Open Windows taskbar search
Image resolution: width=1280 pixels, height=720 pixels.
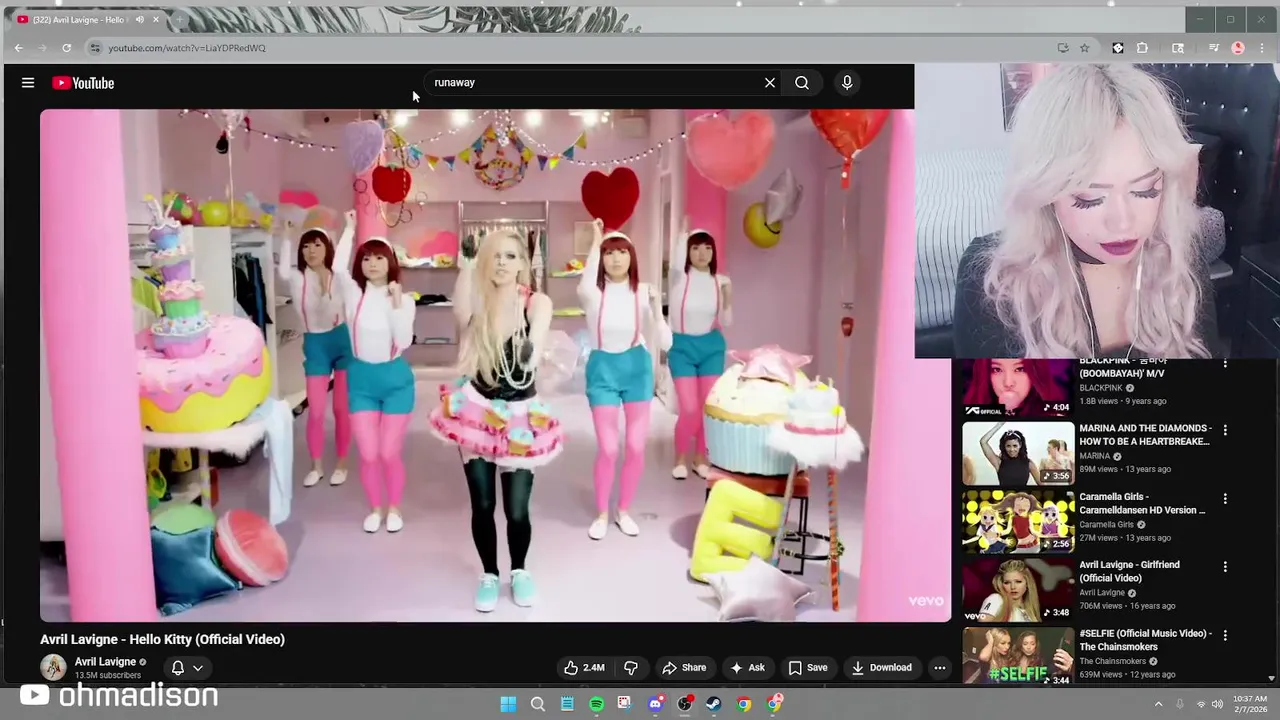pyautogui.click(x=537, y=704)
